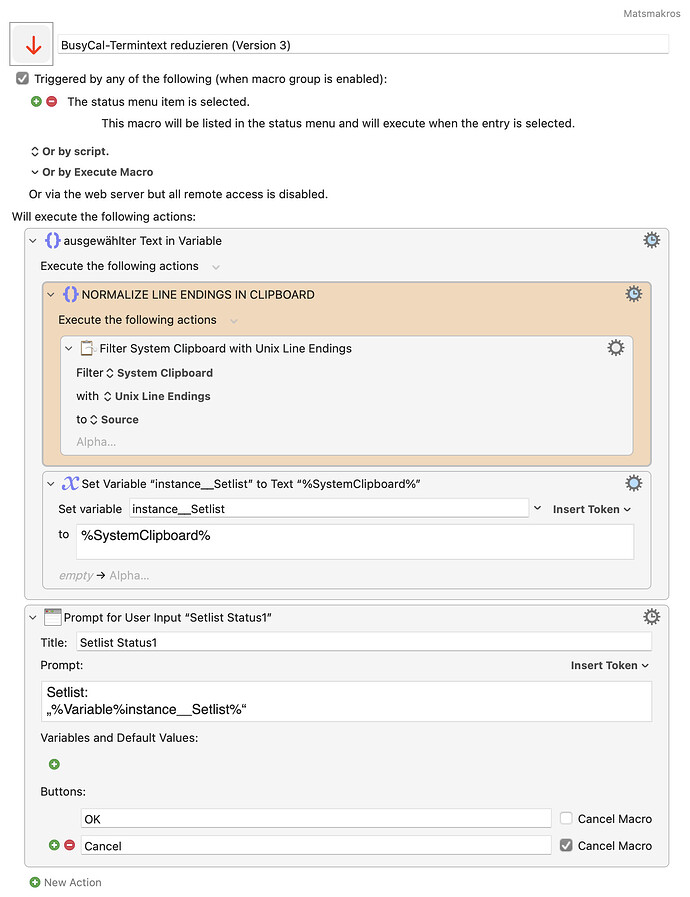
Task: Collapse the Prompt for User Input action
Action: tap(33, 618)
